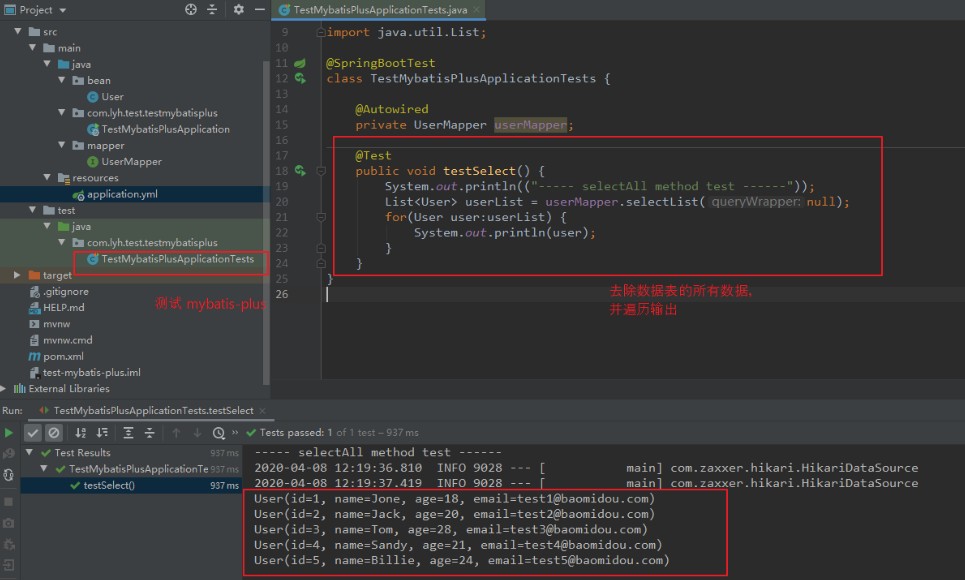Open pom.xml in project tree
The width and height of the screenshot is (965, 580).
coord(62,356)
